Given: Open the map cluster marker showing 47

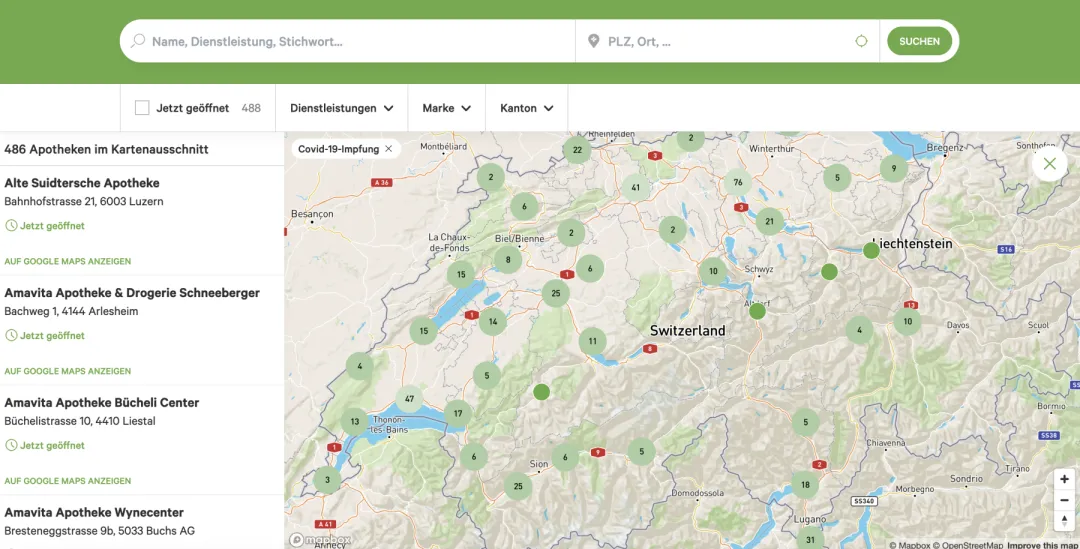Looking at the screenshot, I should click(x=409, y=399).
